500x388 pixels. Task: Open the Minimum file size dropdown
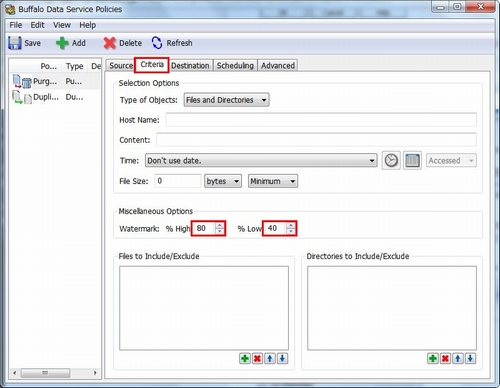click(x=273, y=181)
